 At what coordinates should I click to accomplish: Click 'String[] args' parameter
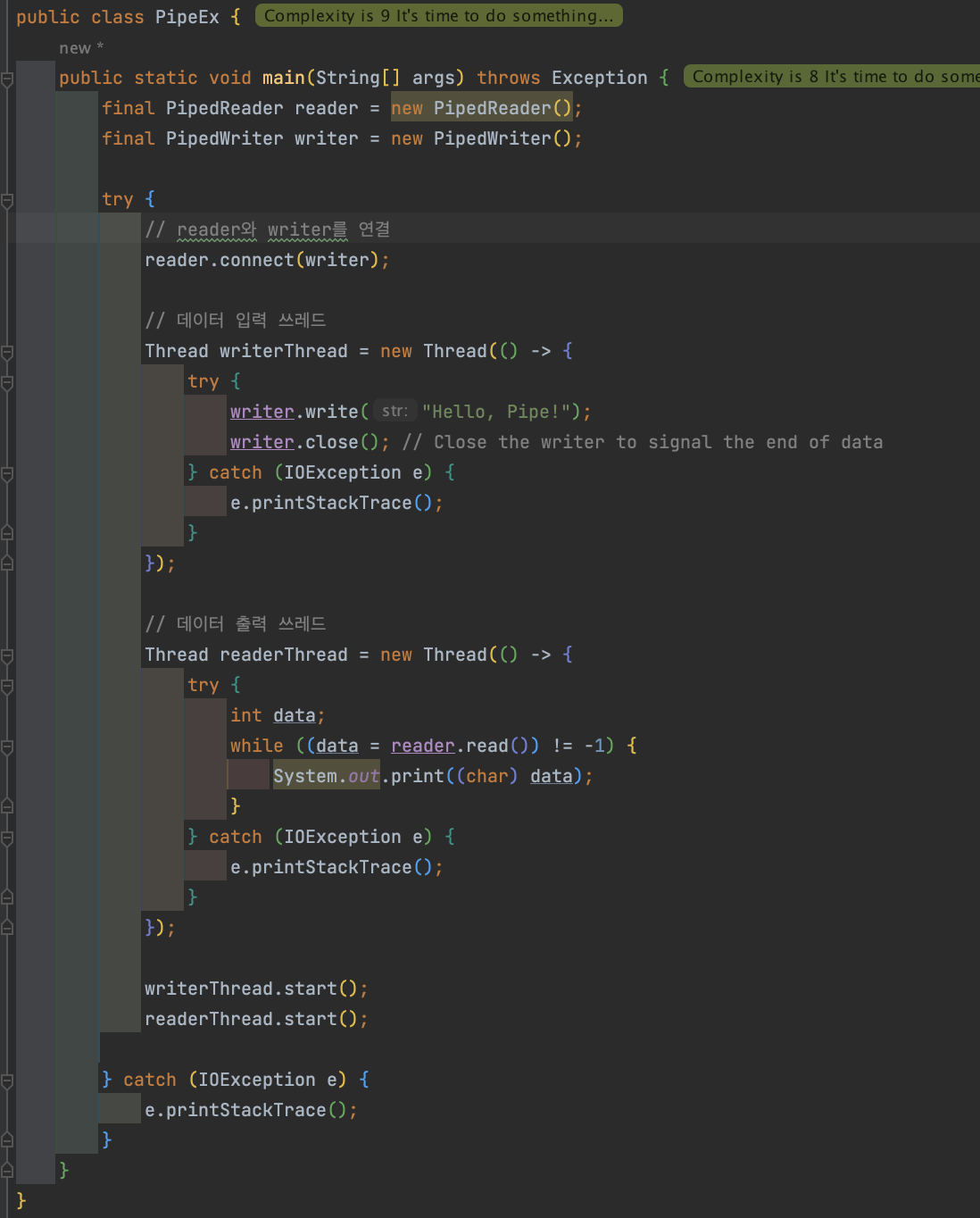[x=386, y=78]
